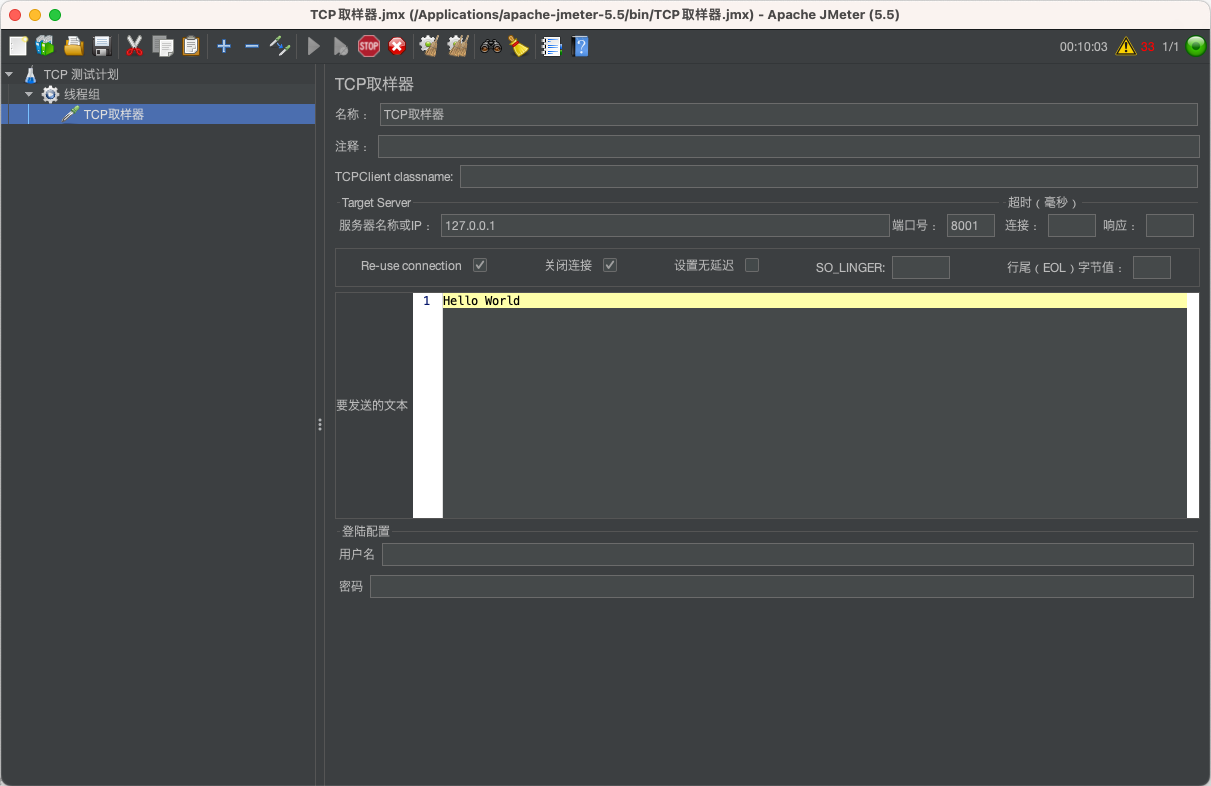The image size is (1211, 786).
Task: Save the test plan with disk icon
Action: click(101, 46)
